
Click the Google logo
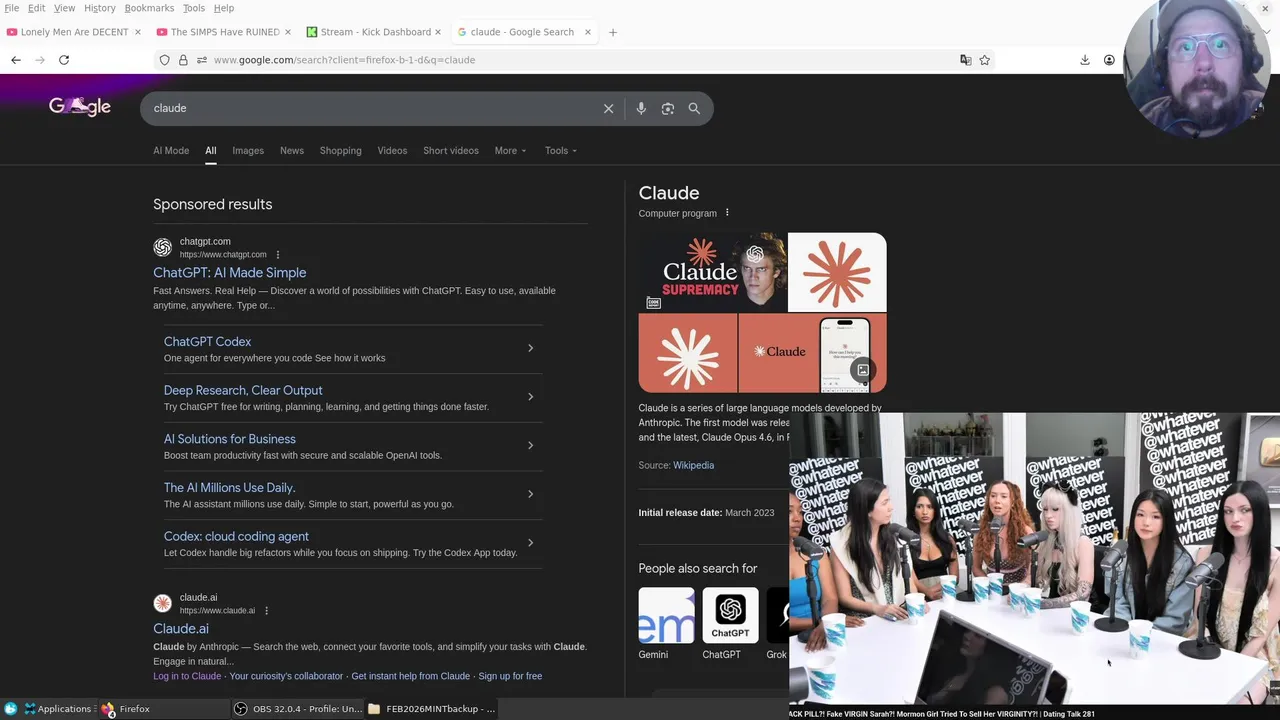(80, 106)
